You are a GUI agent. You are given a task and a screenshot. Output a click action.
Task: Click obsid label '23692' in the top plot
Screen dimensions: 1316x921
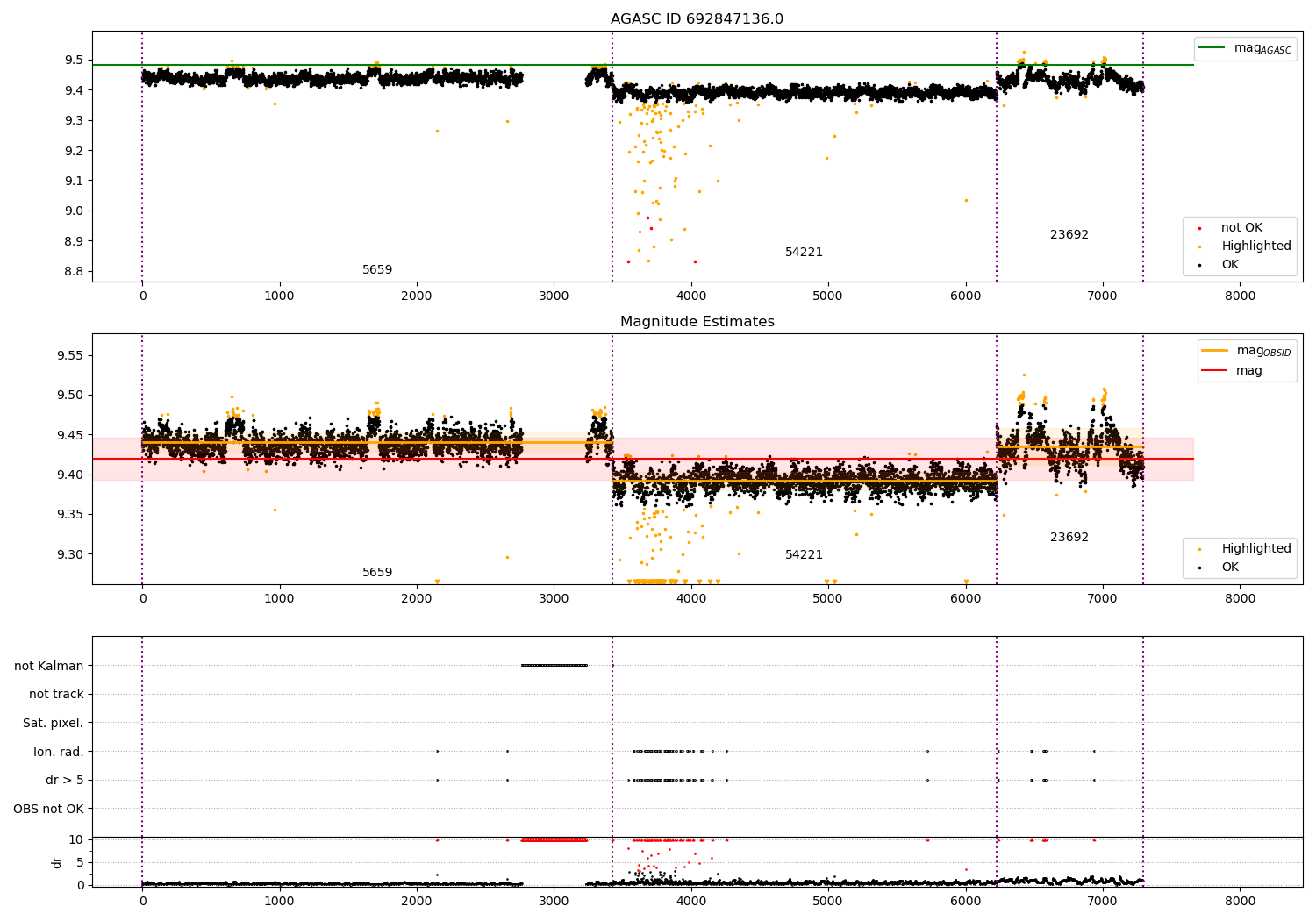coord(1069,235)
